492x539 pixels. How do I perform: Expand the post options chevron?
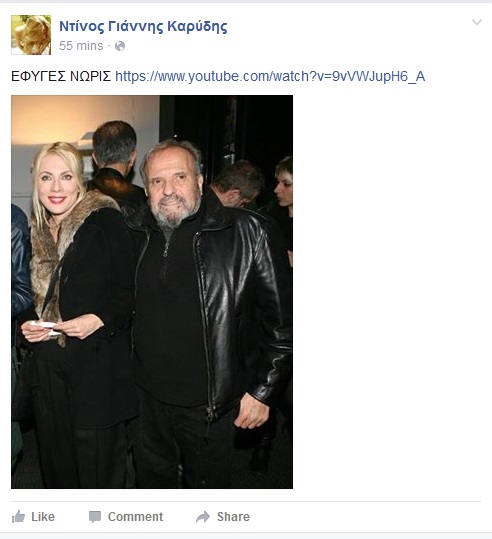pos(477,22)
